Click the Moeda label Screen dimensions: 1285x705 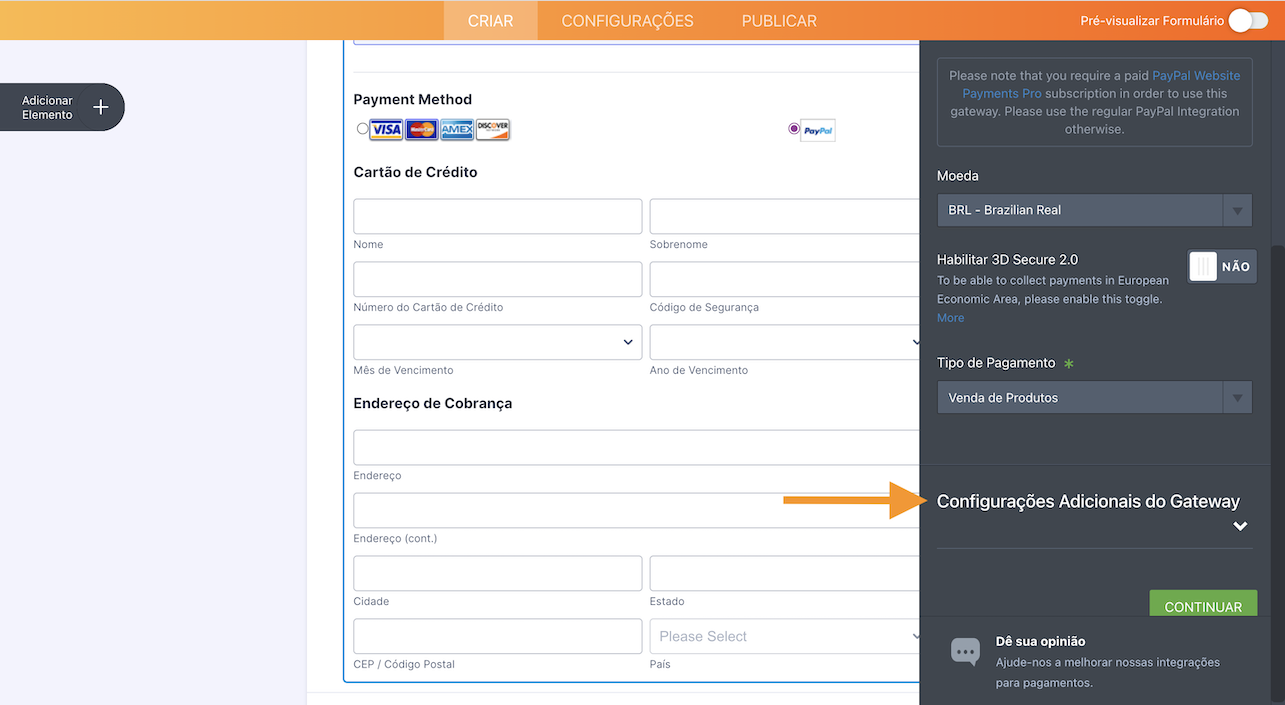958,176
